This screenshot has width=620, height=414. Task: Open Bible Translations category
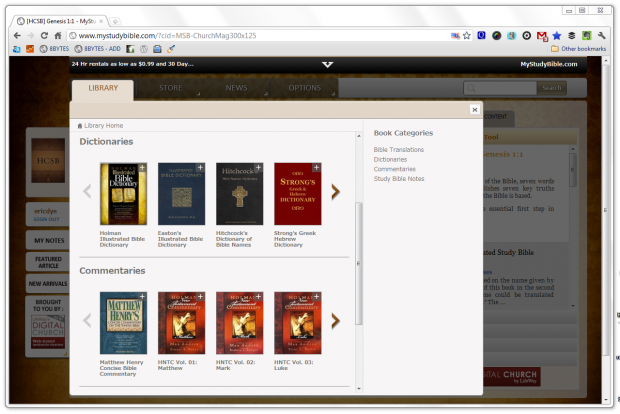399,150
